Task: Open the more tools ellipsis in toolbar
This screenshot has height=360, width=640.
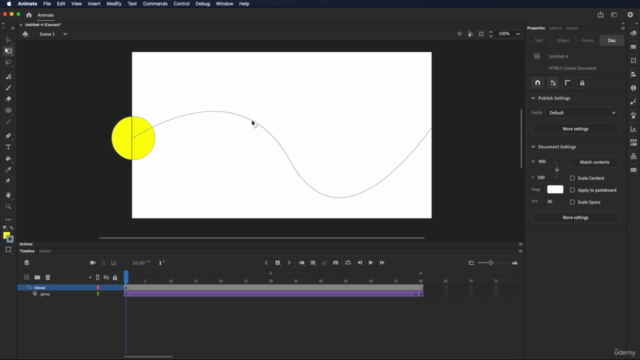Action: 8,220
